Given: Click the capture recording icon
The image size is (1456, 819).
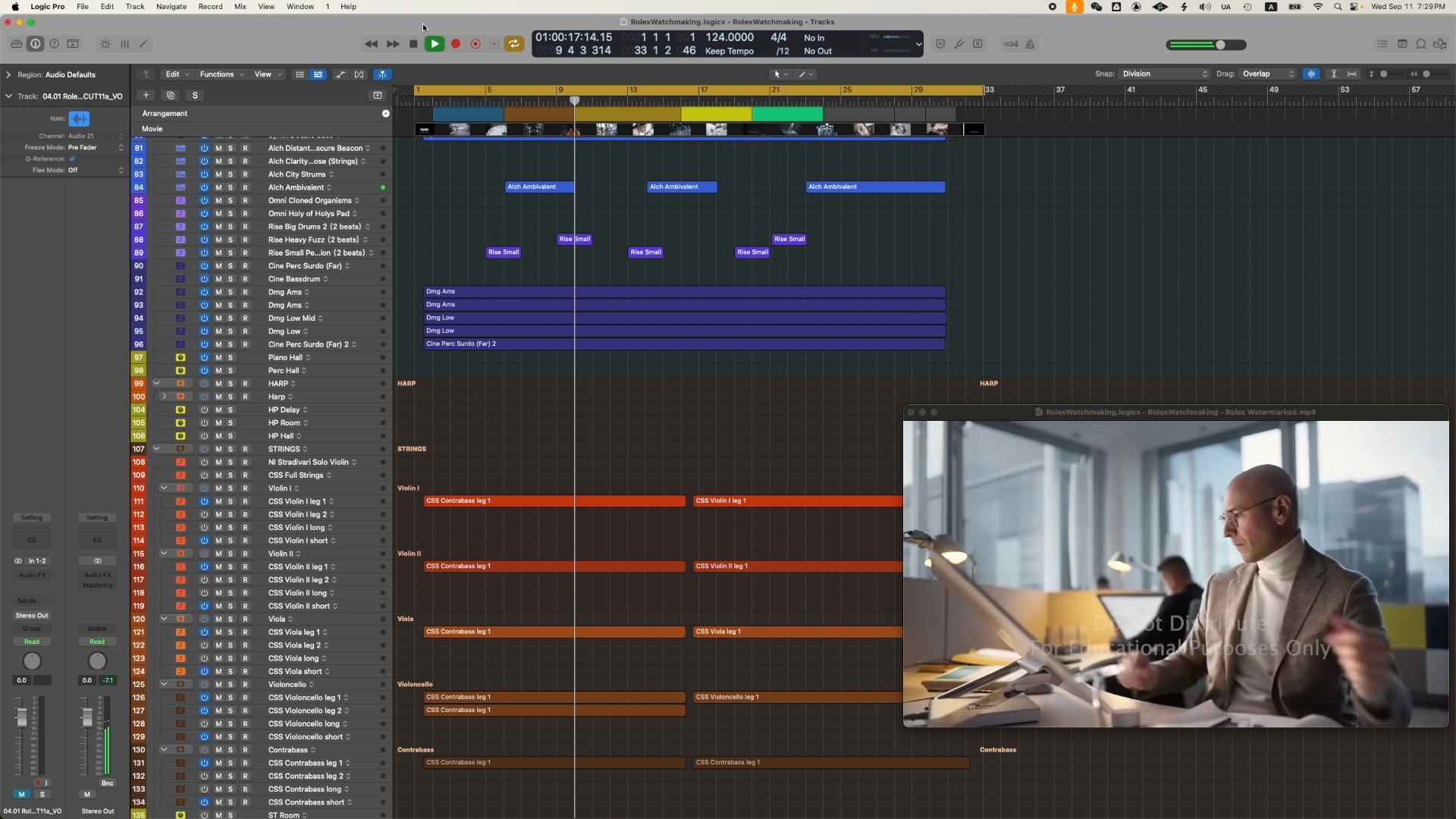Looking at the screenshot, I should click(475, 43).
